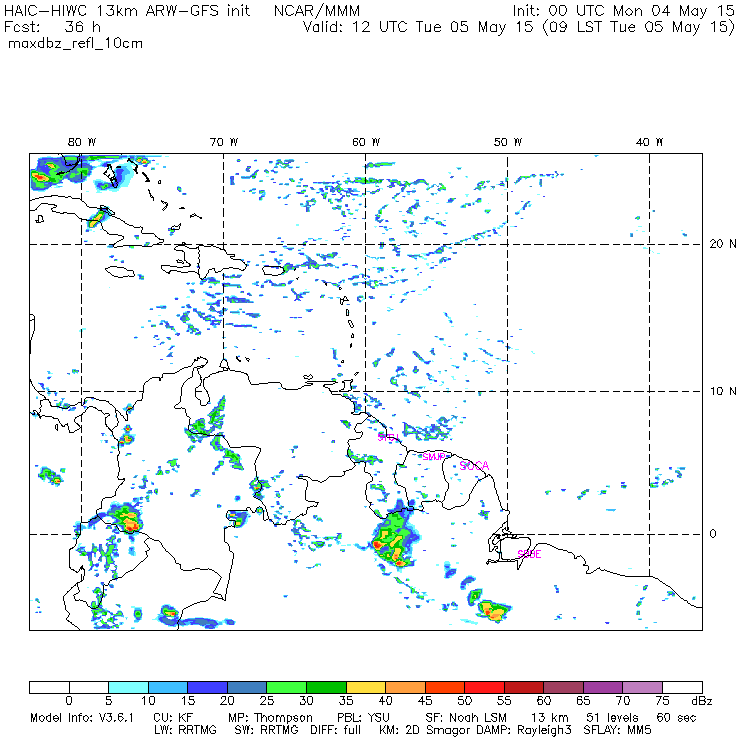Click the "NCAR/MMM" header text
740x740 pixels.
317,11
